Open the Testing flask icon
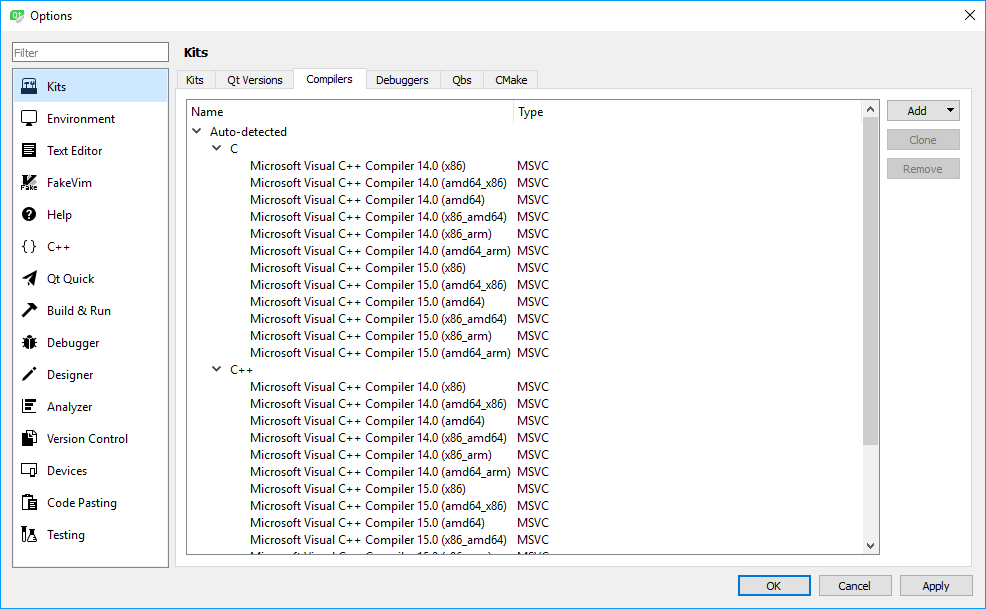 coord(29,535)
